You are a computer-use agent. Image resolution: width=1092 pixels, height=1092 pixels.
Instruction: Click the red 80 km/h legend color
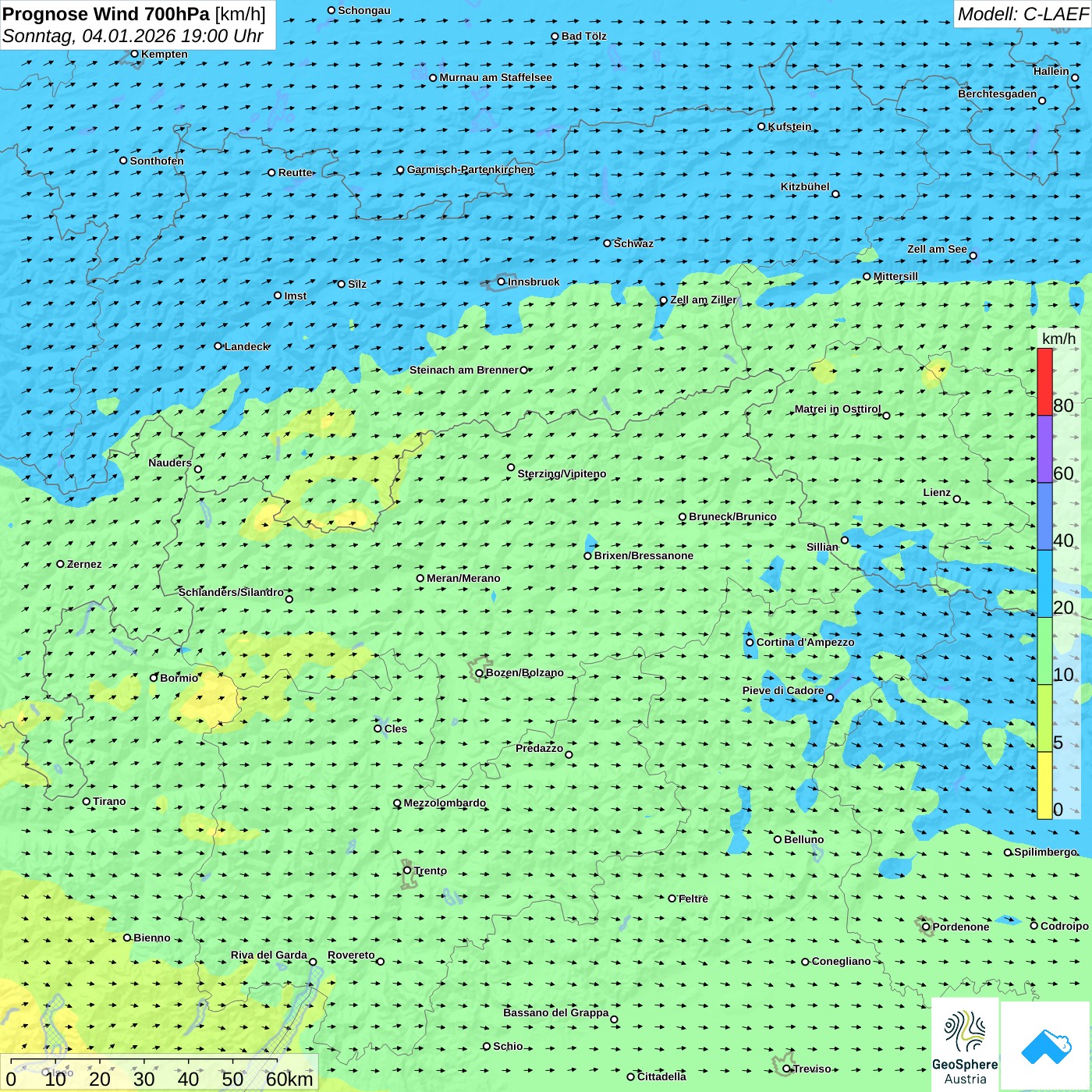click(x=1044, y=381)
